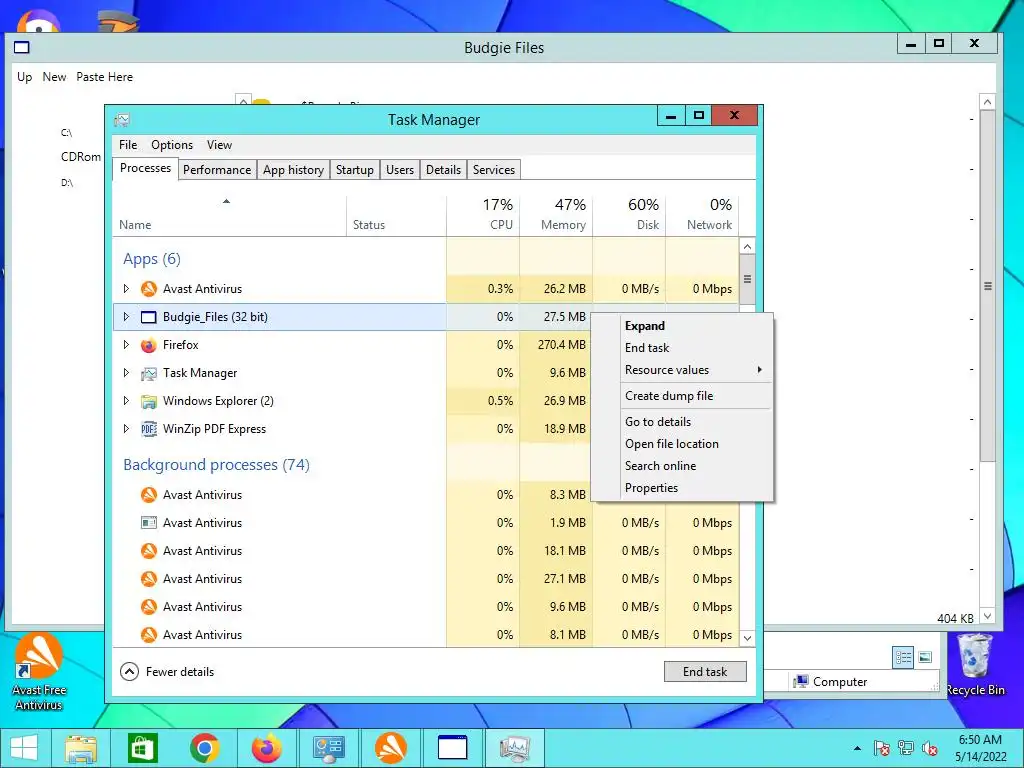
Task: Open the Avast Free Antivirus desktop shortcut
Action: pyautogui.click(x=39, y=671)
